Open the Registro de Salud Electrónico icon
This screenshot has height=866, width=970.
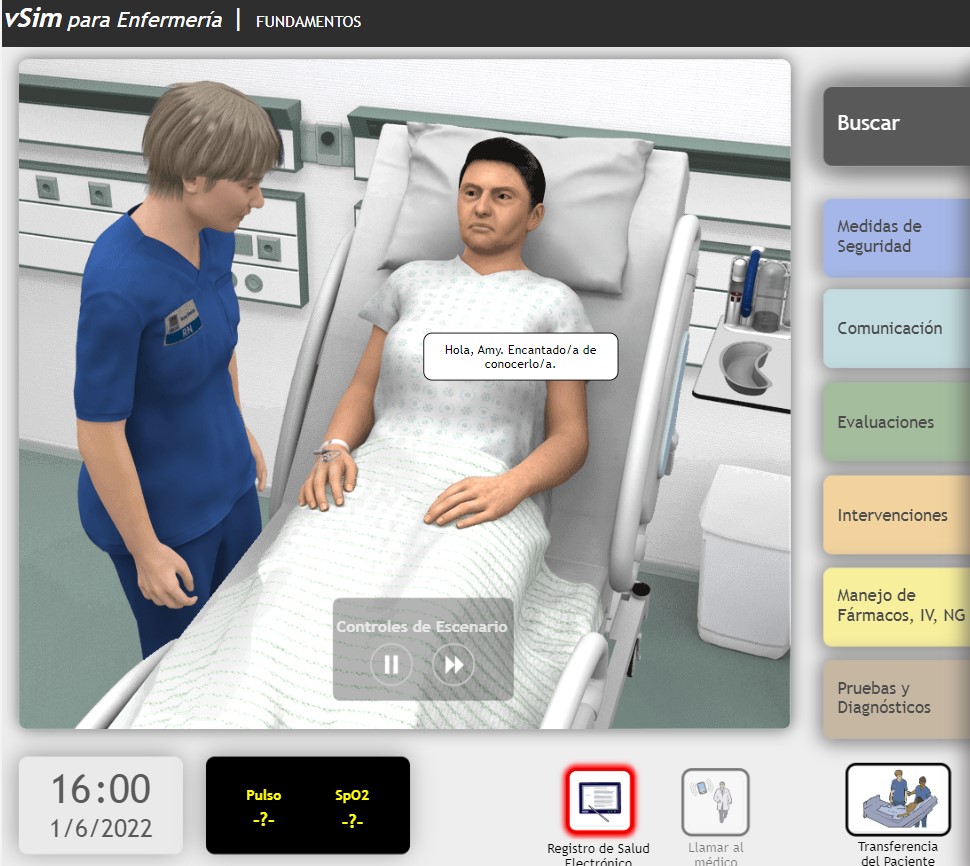598,801
